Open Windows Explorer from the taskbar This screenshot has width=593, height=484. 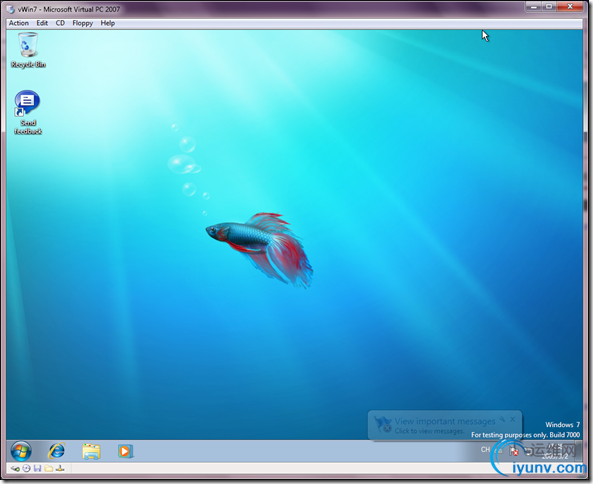(91, 451)
